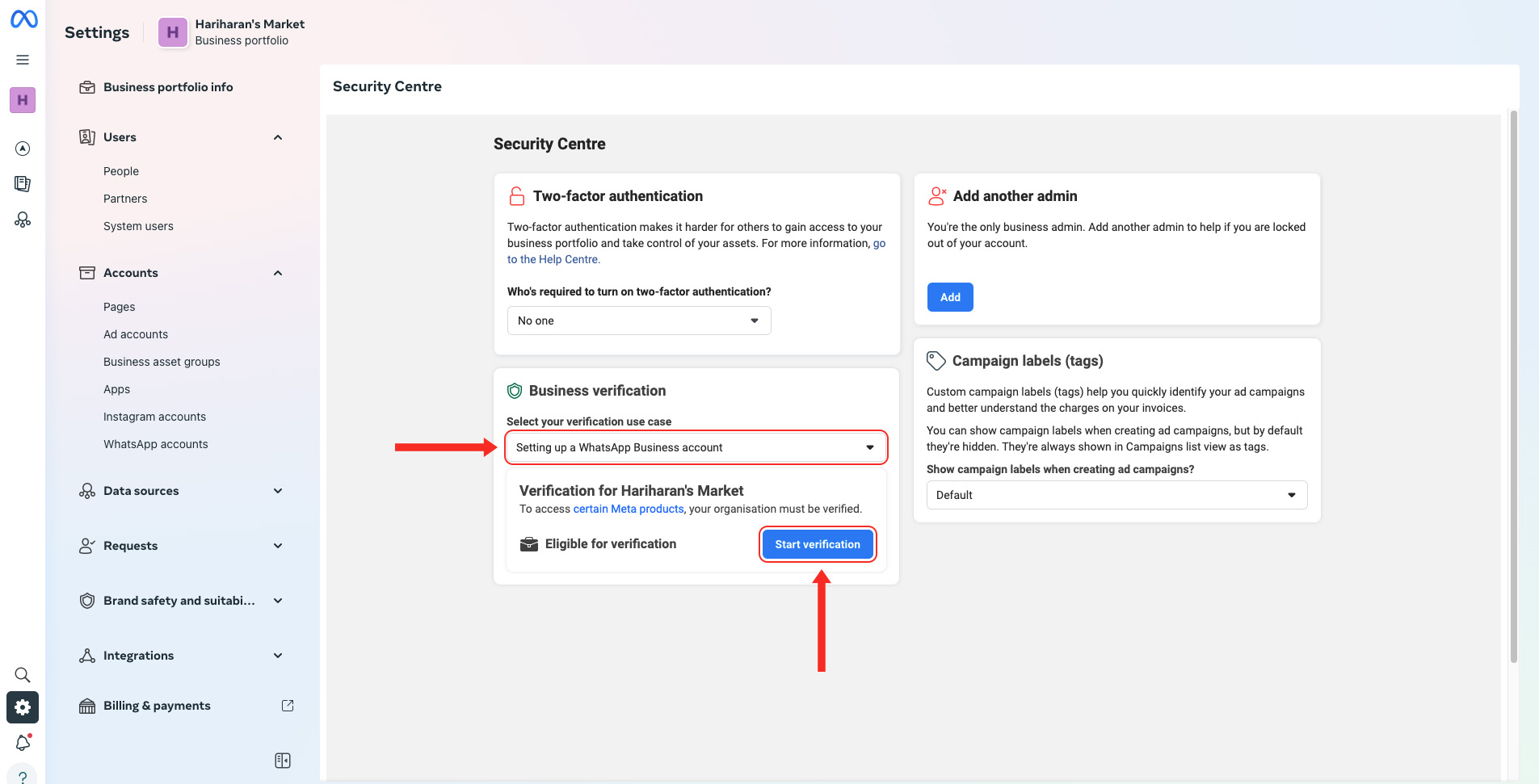Image resolution: width=1539 pixels, height=784 pixels.
Task: Open Apps in the sidebar
Action: [x=116, y=389]
